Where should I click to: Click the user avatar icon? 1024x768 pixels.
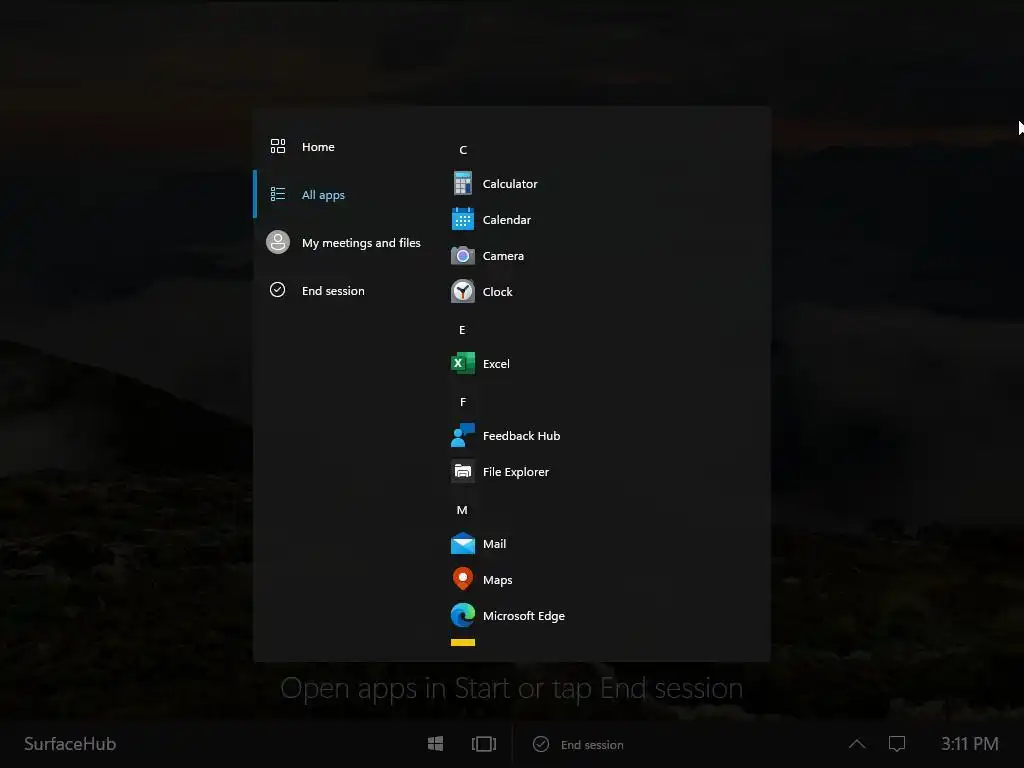click(278, 242)
